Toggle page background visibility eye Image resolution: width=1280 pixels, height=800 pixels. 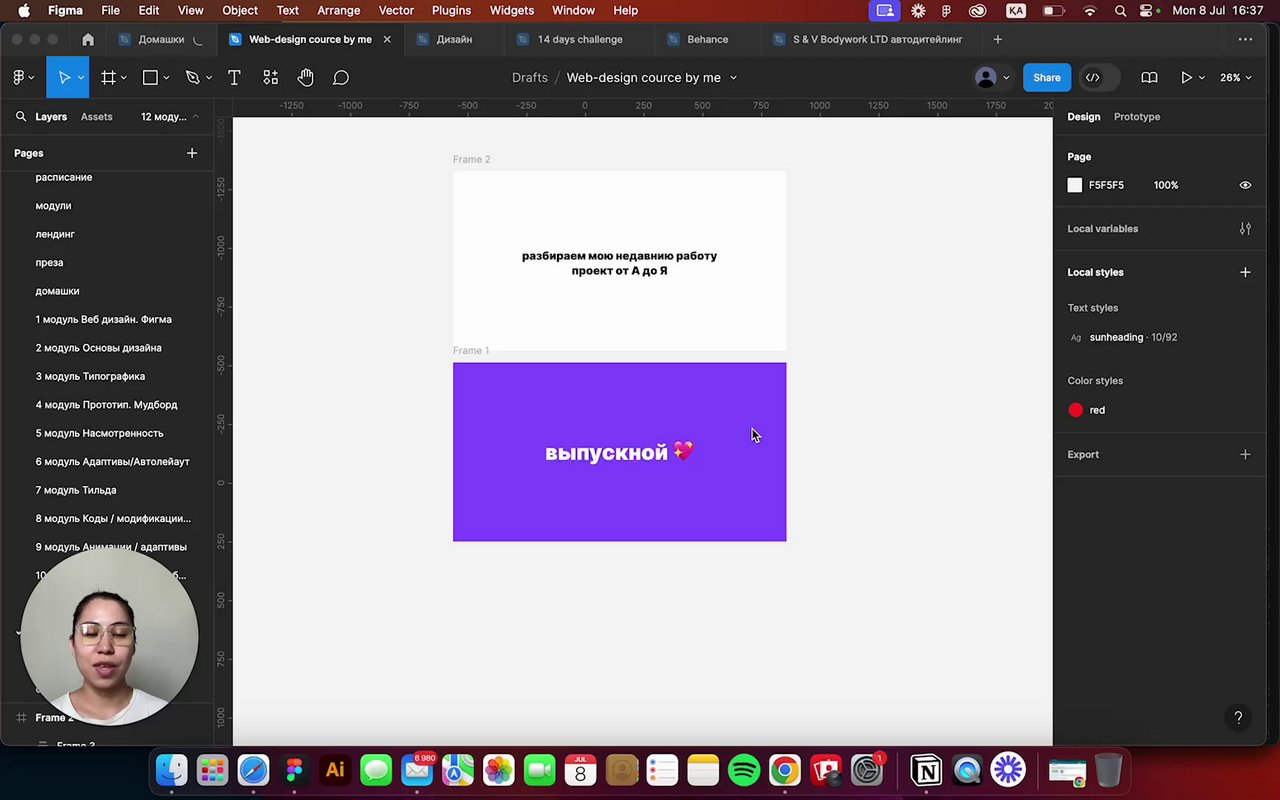(1245, 185)
